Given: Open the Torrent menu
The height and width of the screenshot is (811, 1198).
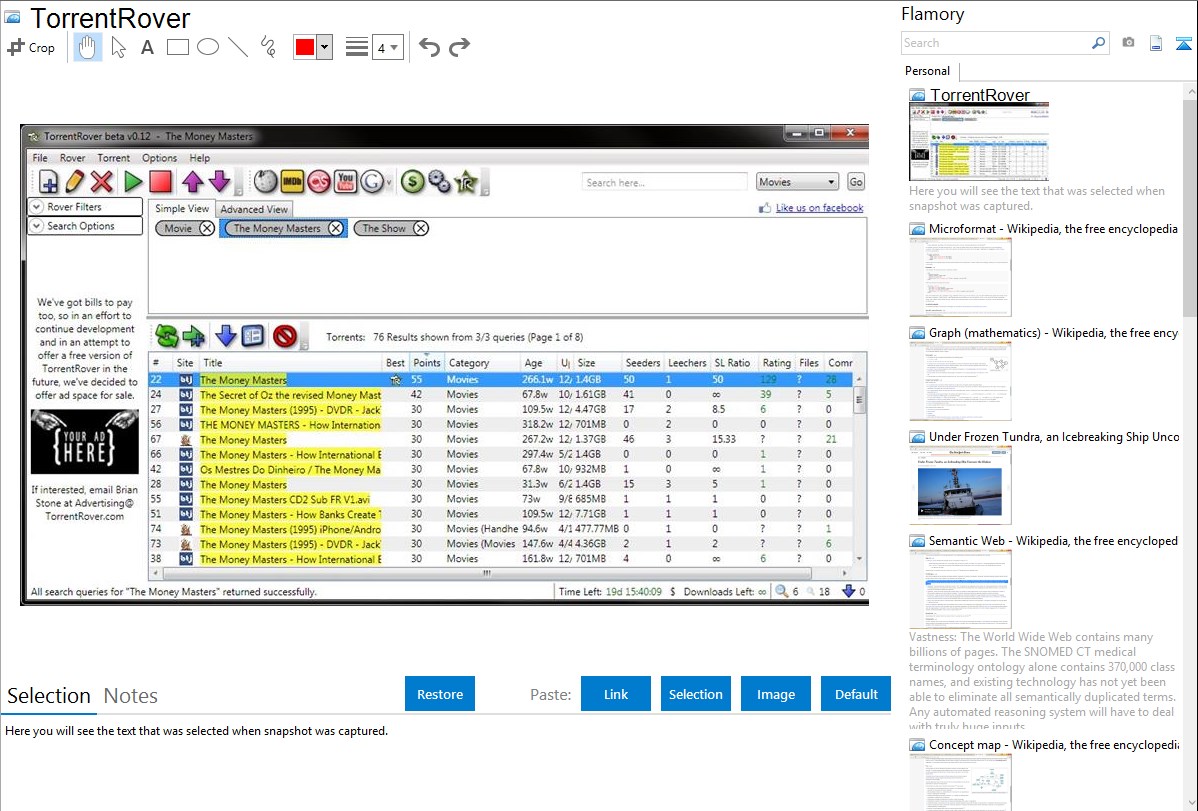Looking at the screenshot, I should pos(113,158).
